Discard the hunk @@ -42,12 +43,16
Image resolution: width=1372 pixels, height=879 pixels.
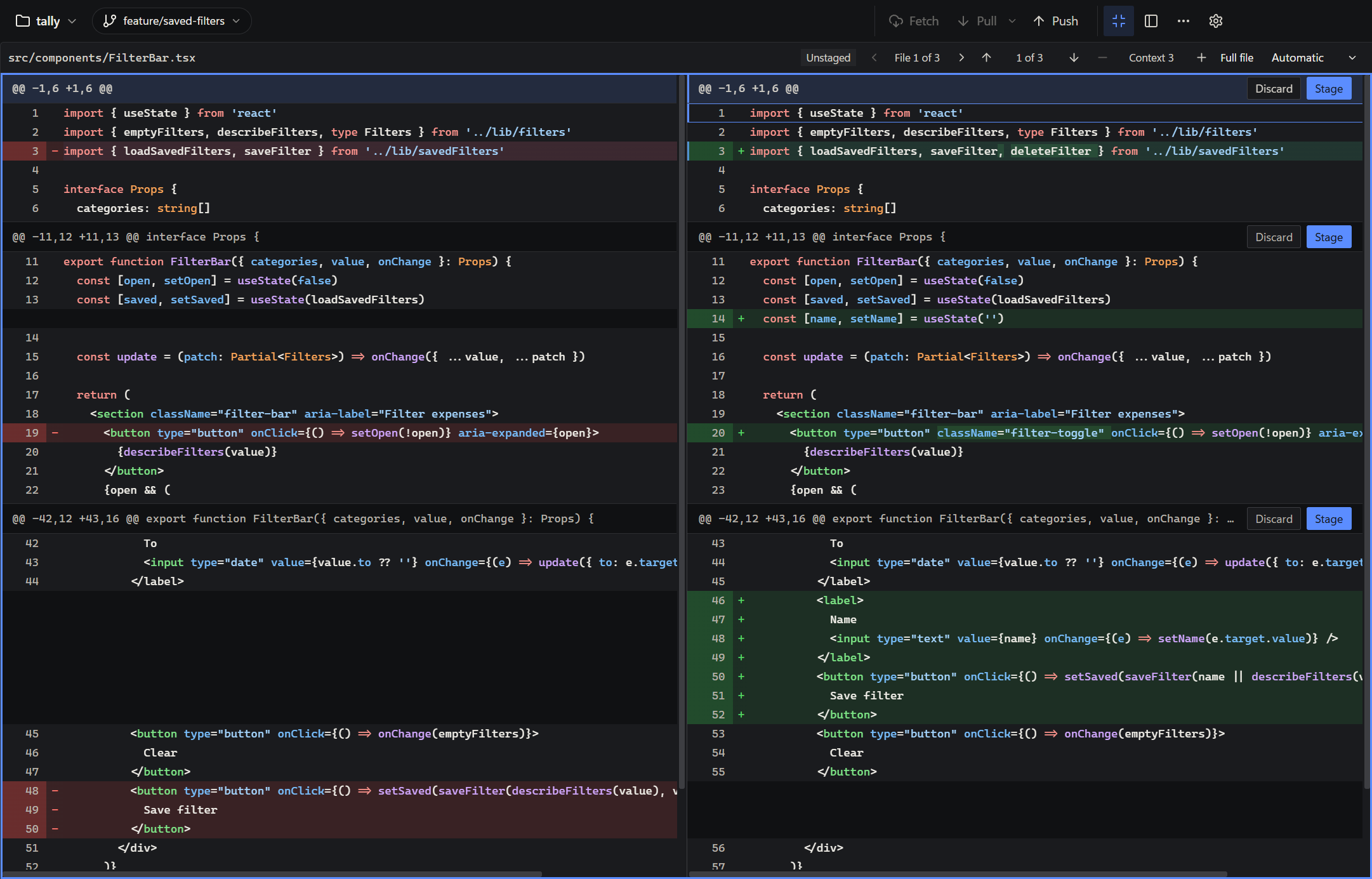click(1274, 519)
